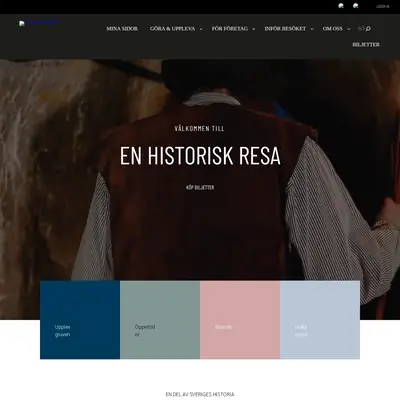
Task: Open the Mina Sidor menu item
Action: pos(122,29)
